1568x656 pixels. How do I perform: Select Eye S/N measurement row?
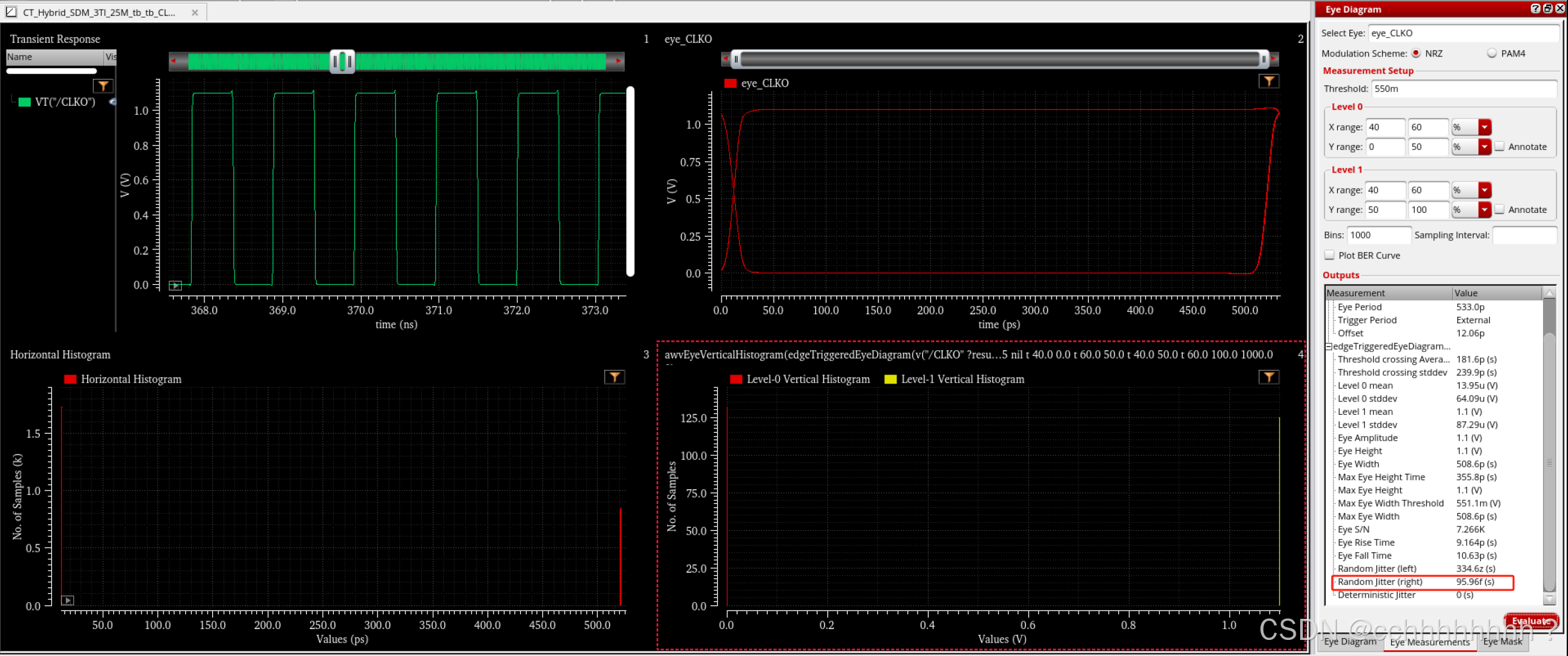(x=1434, y=530)
